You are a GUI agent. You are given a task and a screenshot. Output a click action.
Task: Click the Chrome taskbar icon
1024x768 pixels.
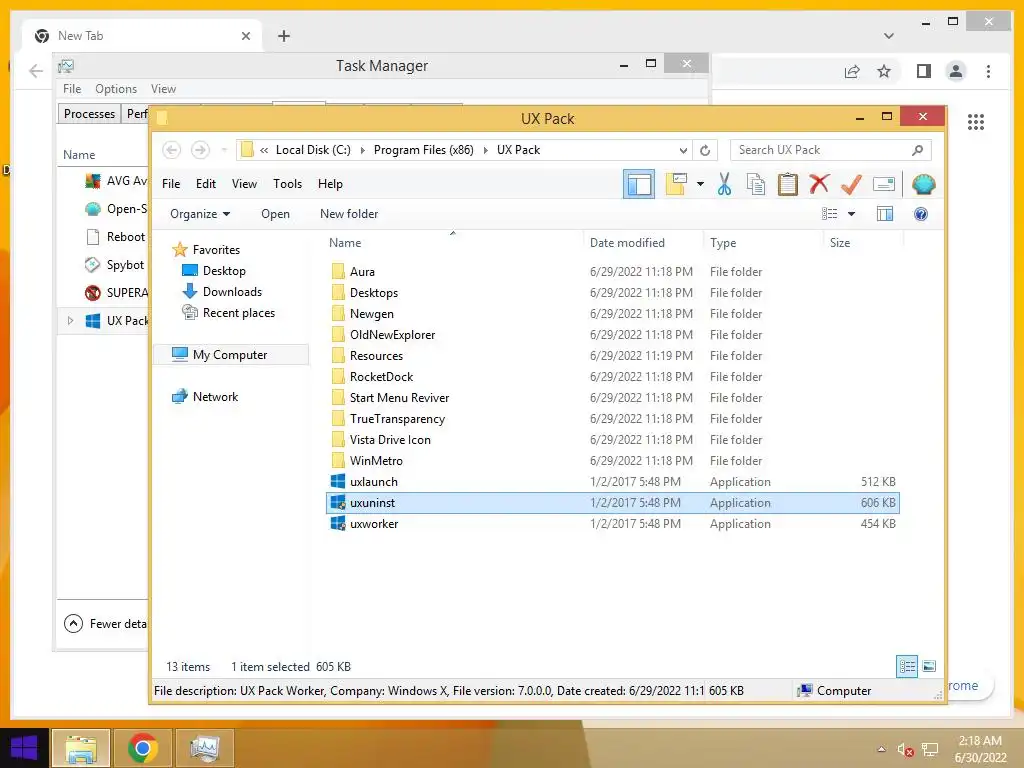pyautogui.click(x=142, y=748)
